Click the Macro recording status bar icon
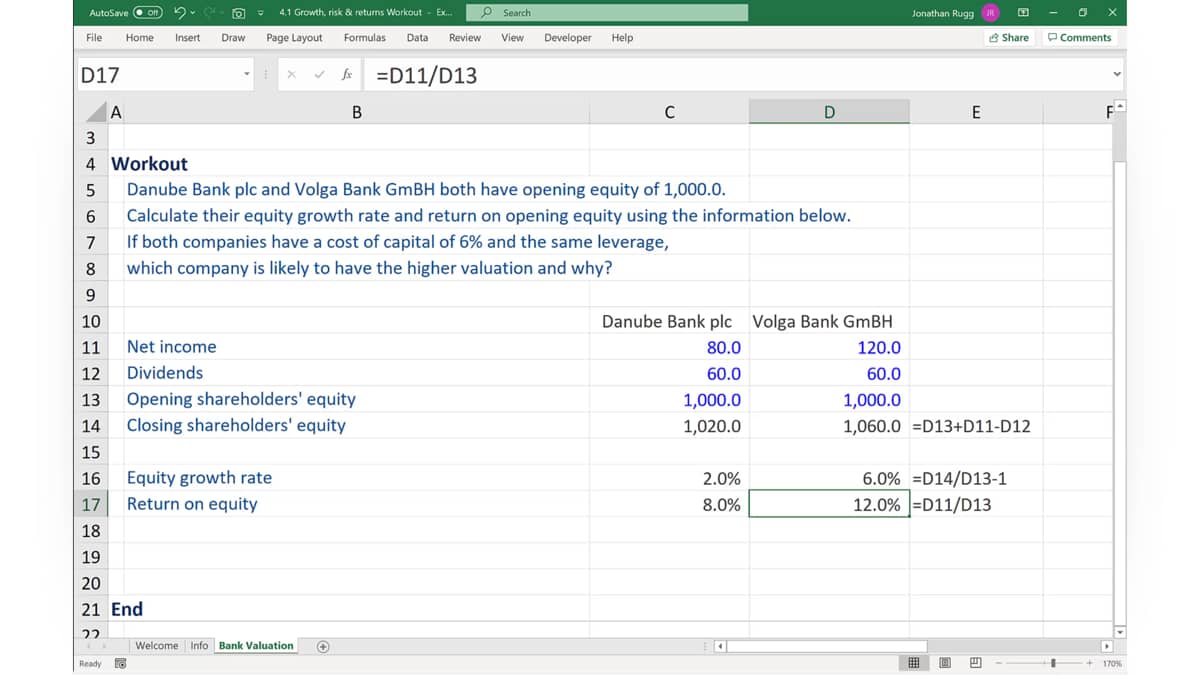This screenshot has height=675, width=1200. [x=121, y=663]
